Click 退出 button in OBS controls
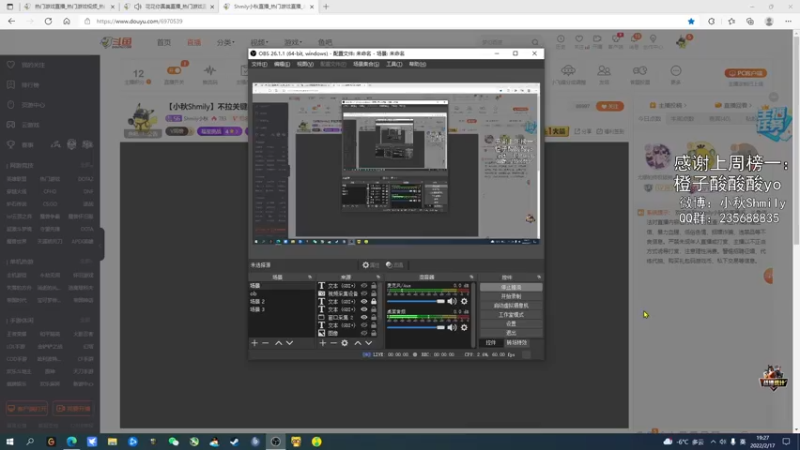This screenshot has width=800, height=450. pyautogui.click(x=511, y=333)
